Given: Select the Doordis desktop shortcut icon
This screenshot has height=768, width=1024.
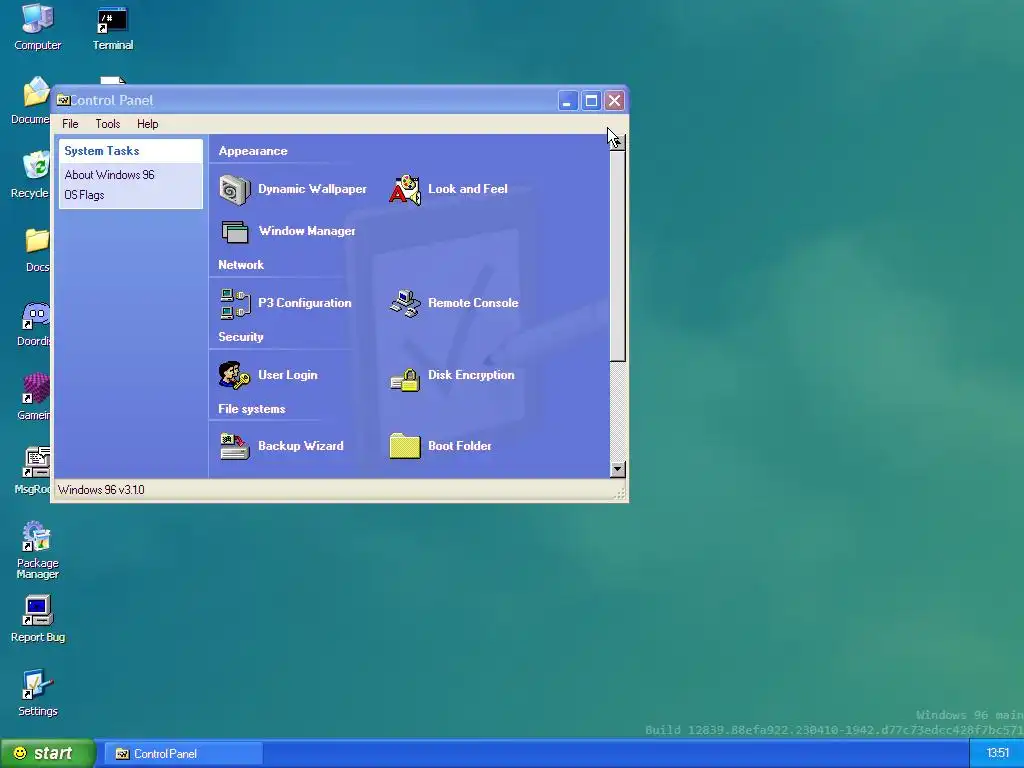Looking at the screenshot, I should coord(36,316).
